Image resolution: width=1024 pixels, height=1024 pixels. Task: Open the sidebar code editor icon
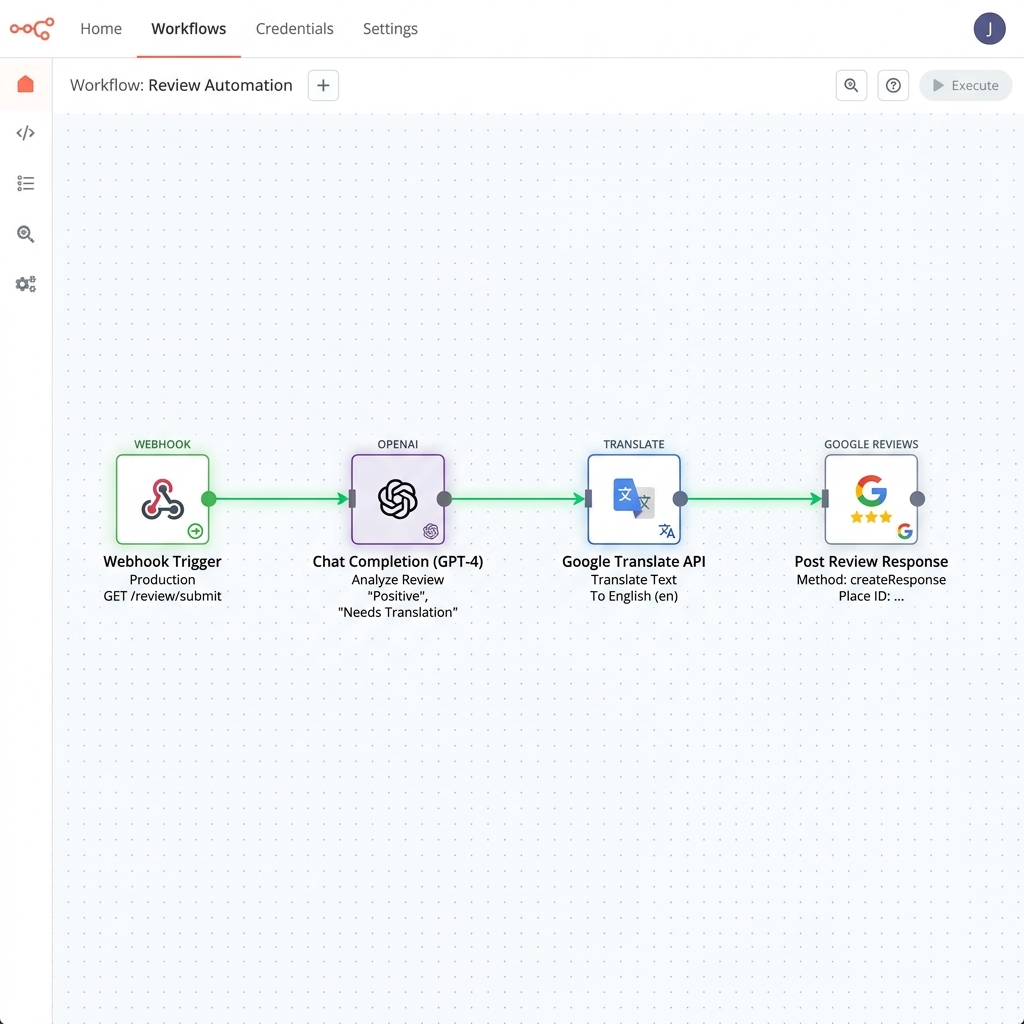coord(25,133)
